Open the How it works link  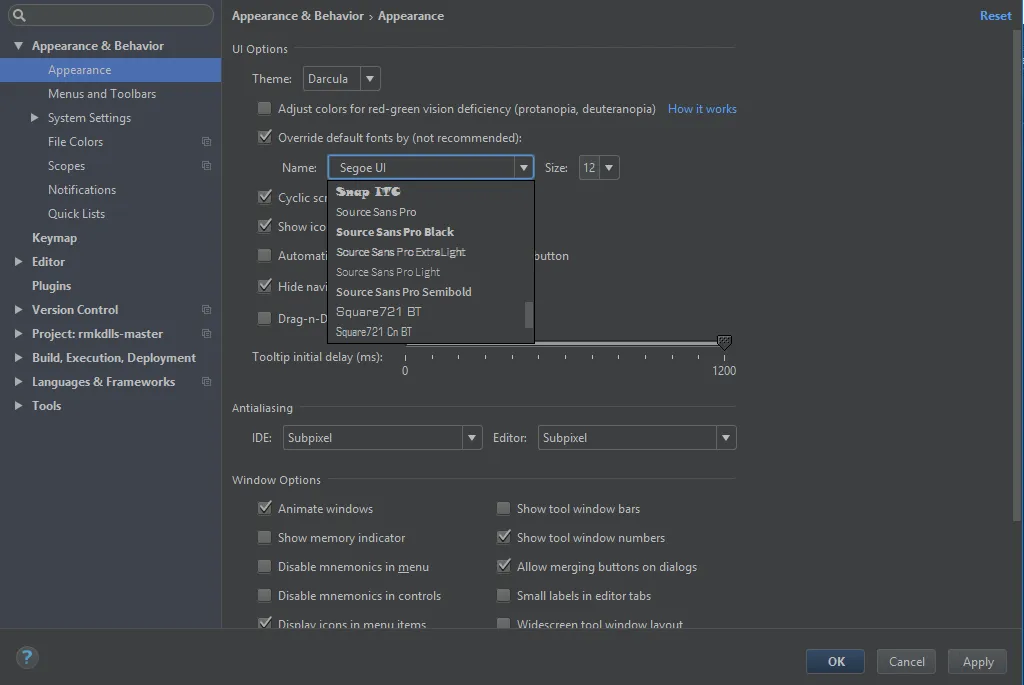pos(702,109)
